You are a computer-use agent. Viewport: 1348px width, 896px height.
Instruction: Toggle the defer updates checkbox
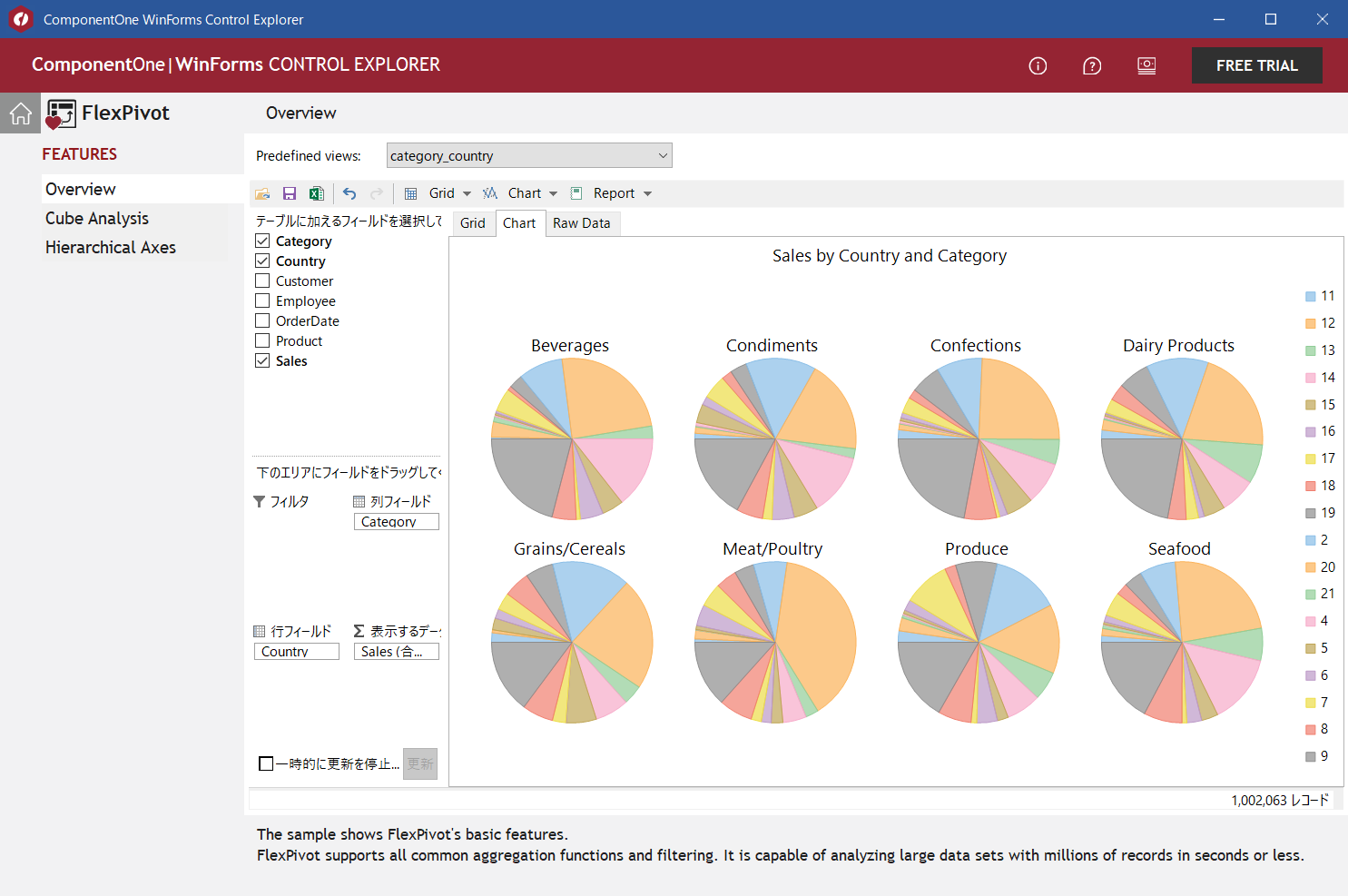[266, 763]
